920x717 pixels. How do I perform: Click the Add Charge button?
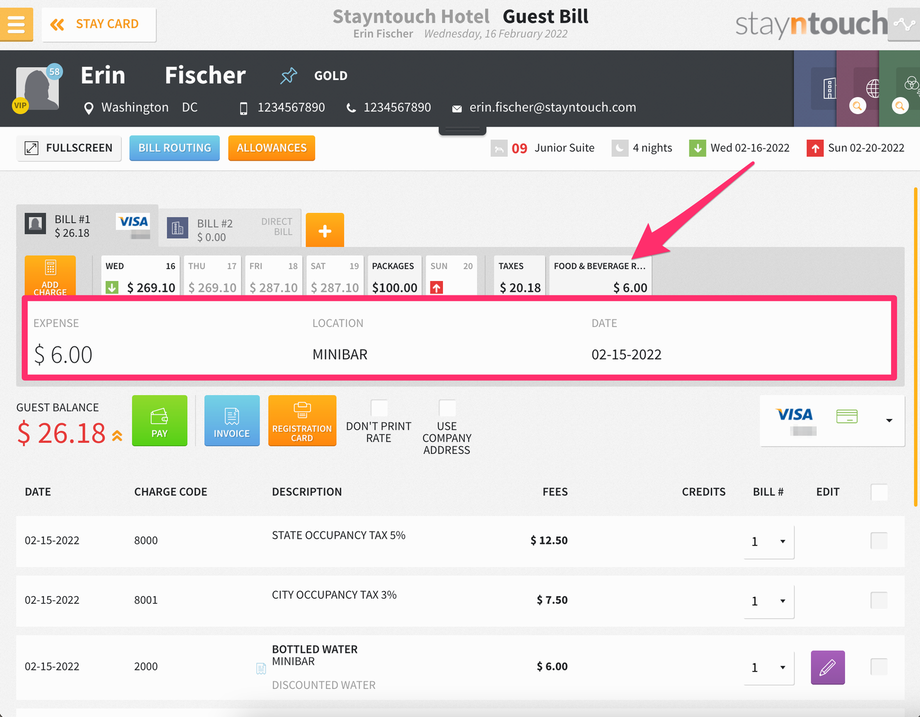pos(50,276)
